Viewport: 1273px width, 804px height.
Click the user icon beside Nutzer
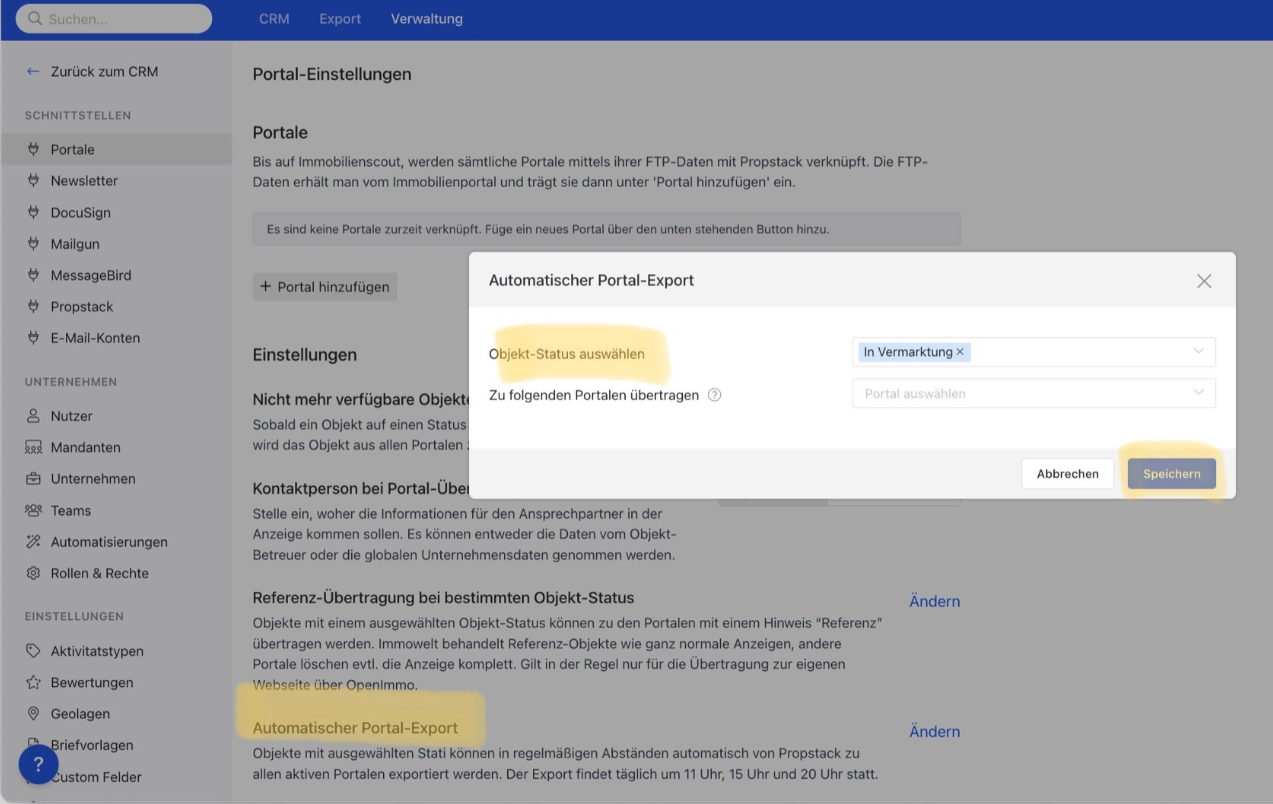(x=33, y=416)
